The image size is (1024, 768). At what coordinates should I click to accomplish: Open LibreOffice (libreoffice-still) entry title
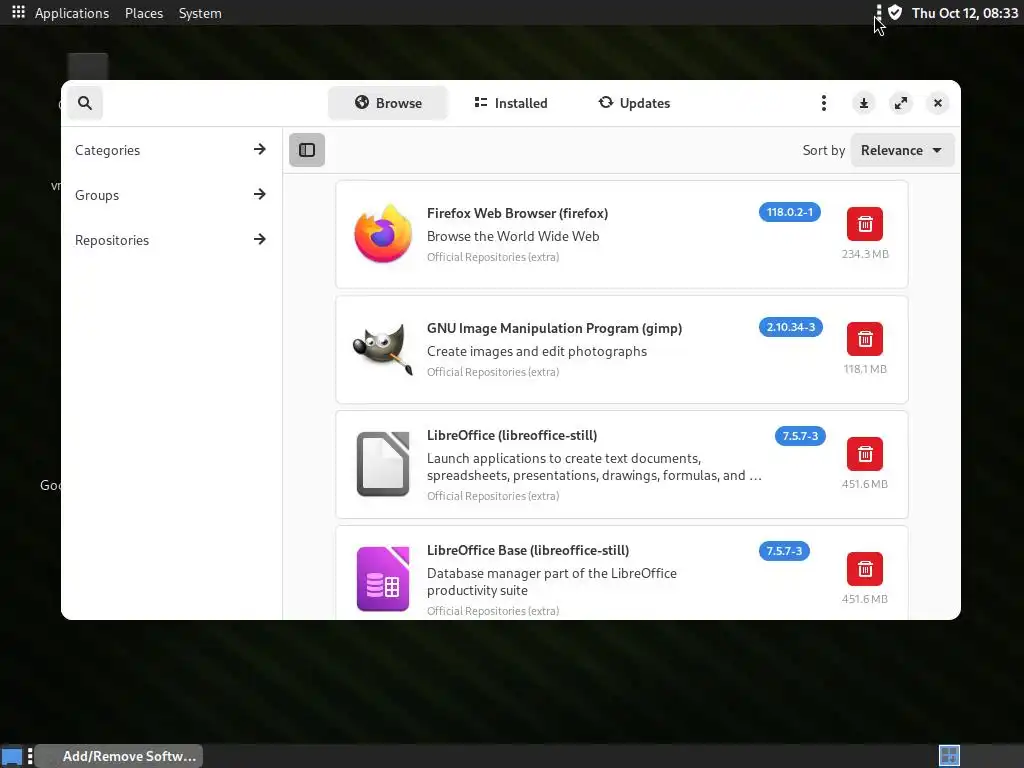click(x=512, y=436)
